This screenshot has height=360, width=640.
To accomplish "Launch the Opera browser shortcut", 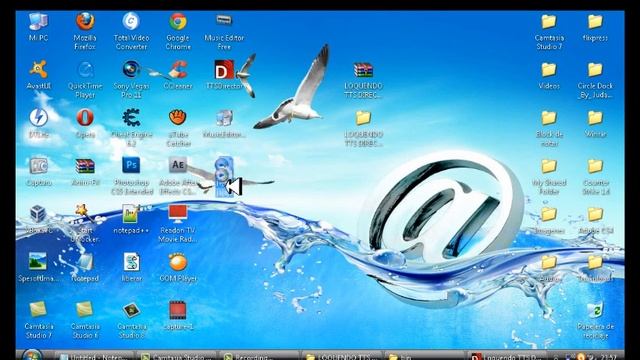I will click(x=85, y=118).
